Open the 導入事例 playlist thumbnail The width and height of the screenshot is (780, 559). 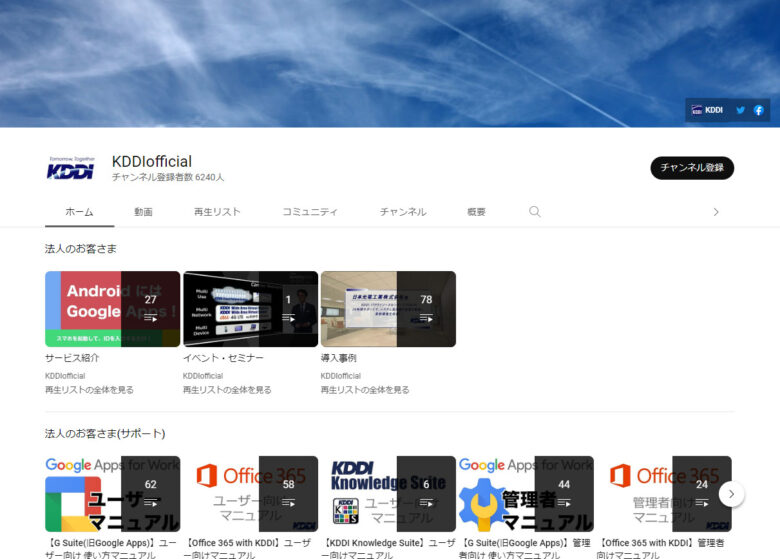pyautogui.click(x=388, y=309)
